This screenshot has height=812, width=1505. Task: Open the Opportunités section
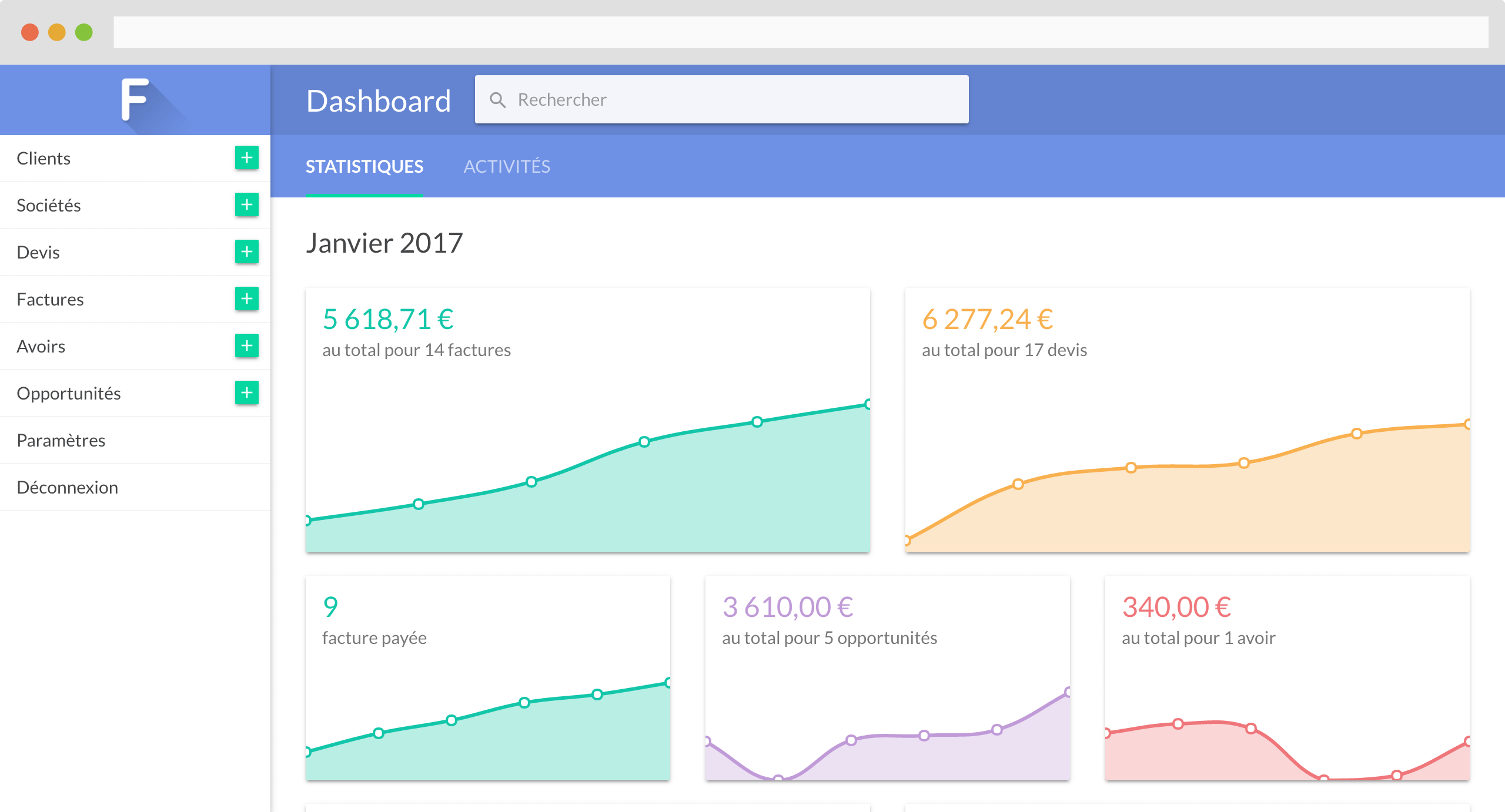tap(135, 393)
